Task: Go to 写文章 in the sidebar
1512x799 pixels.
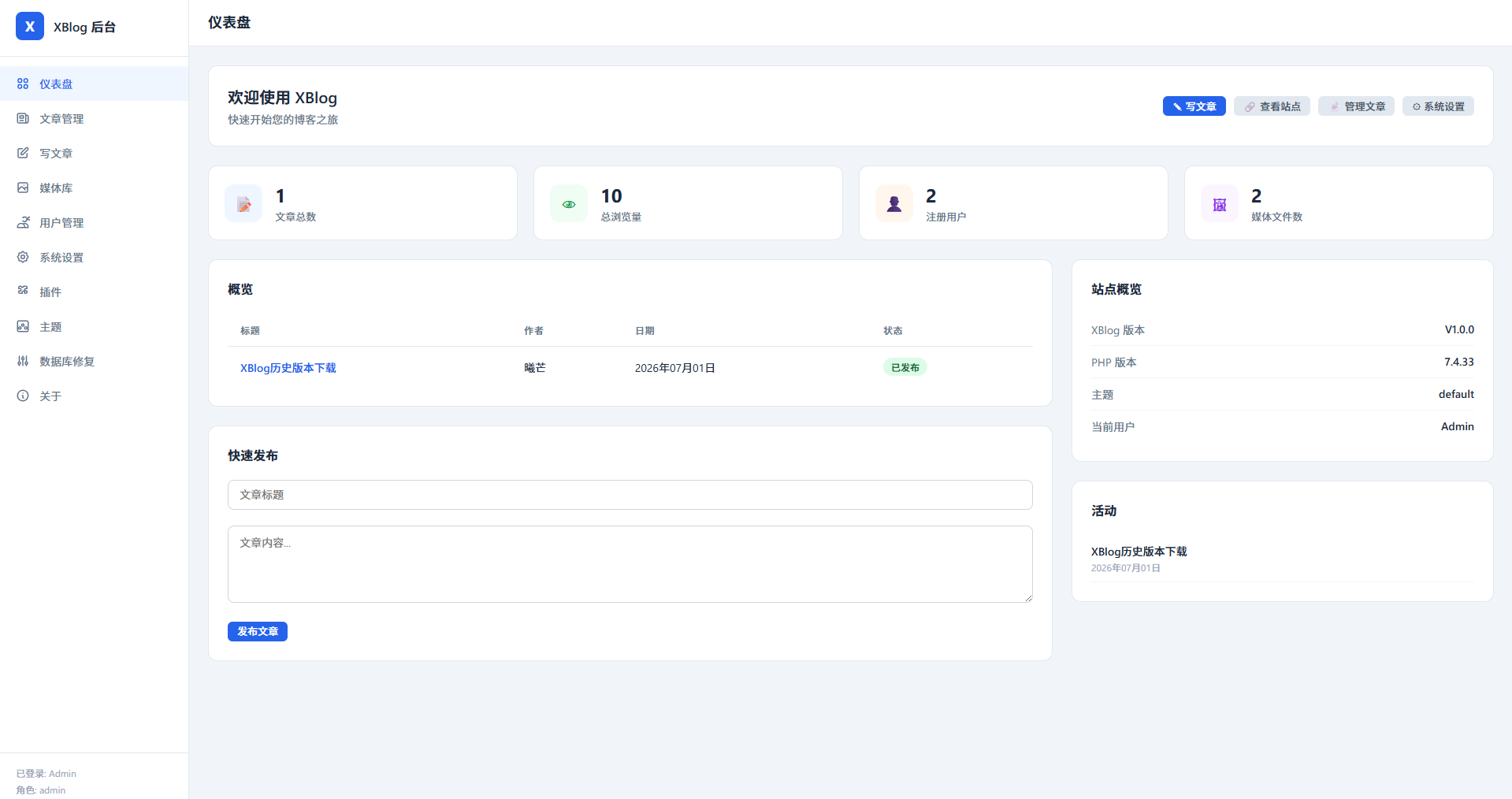Action: tap(94, 153)
